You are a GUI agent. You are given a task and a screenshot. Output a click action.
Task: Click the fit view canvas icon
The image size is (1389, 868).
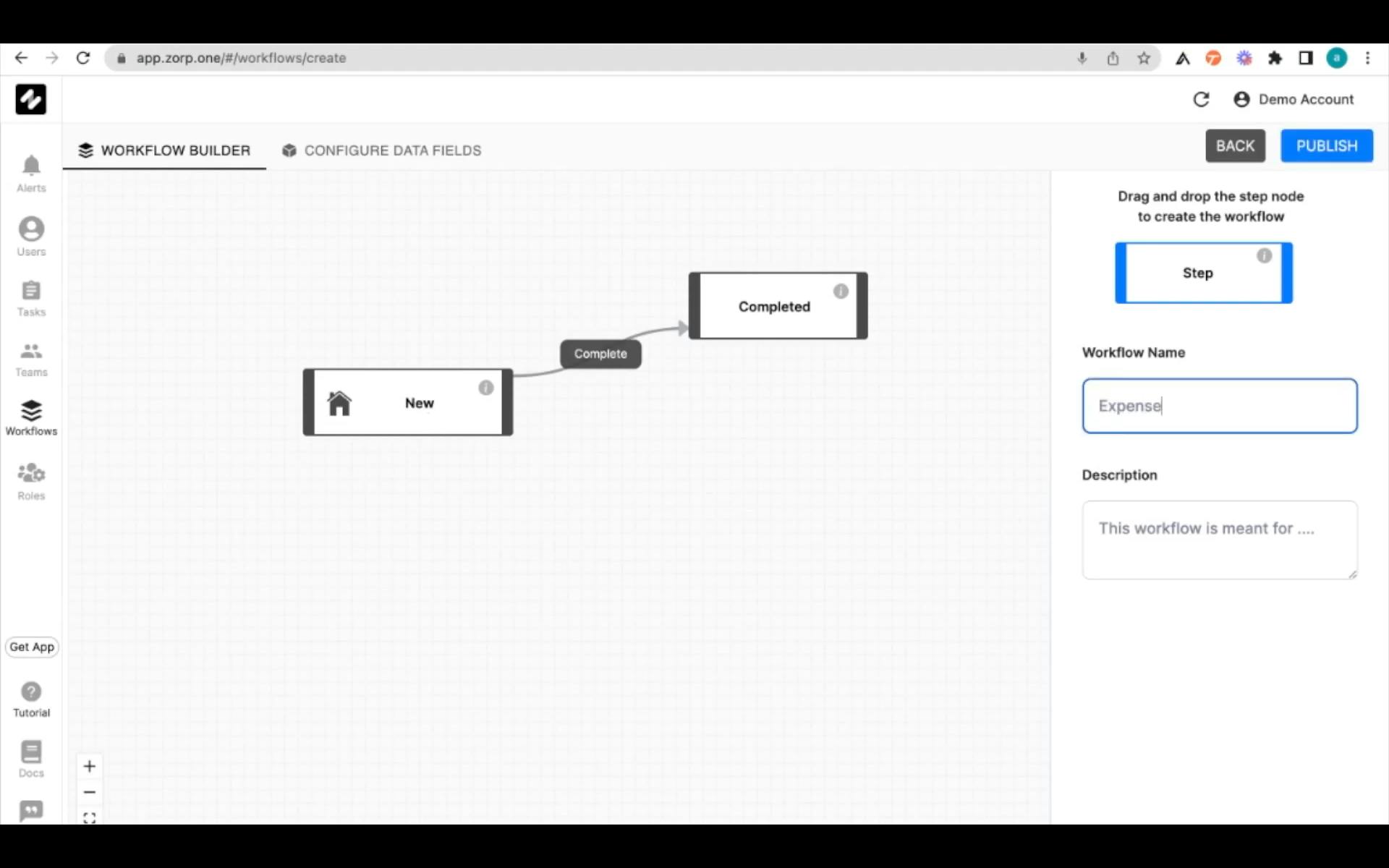pyautogui.click(x=90, y=817)
